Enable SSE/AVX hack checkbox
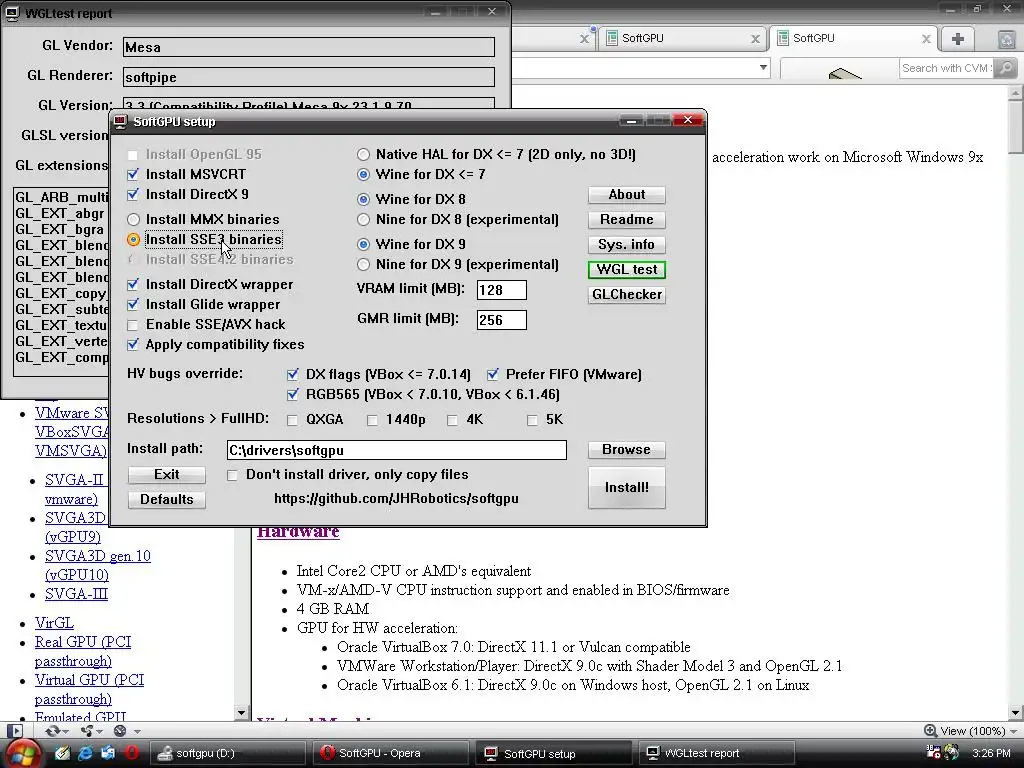This screenshot has width=1024, height=768. tap(133, 325)
